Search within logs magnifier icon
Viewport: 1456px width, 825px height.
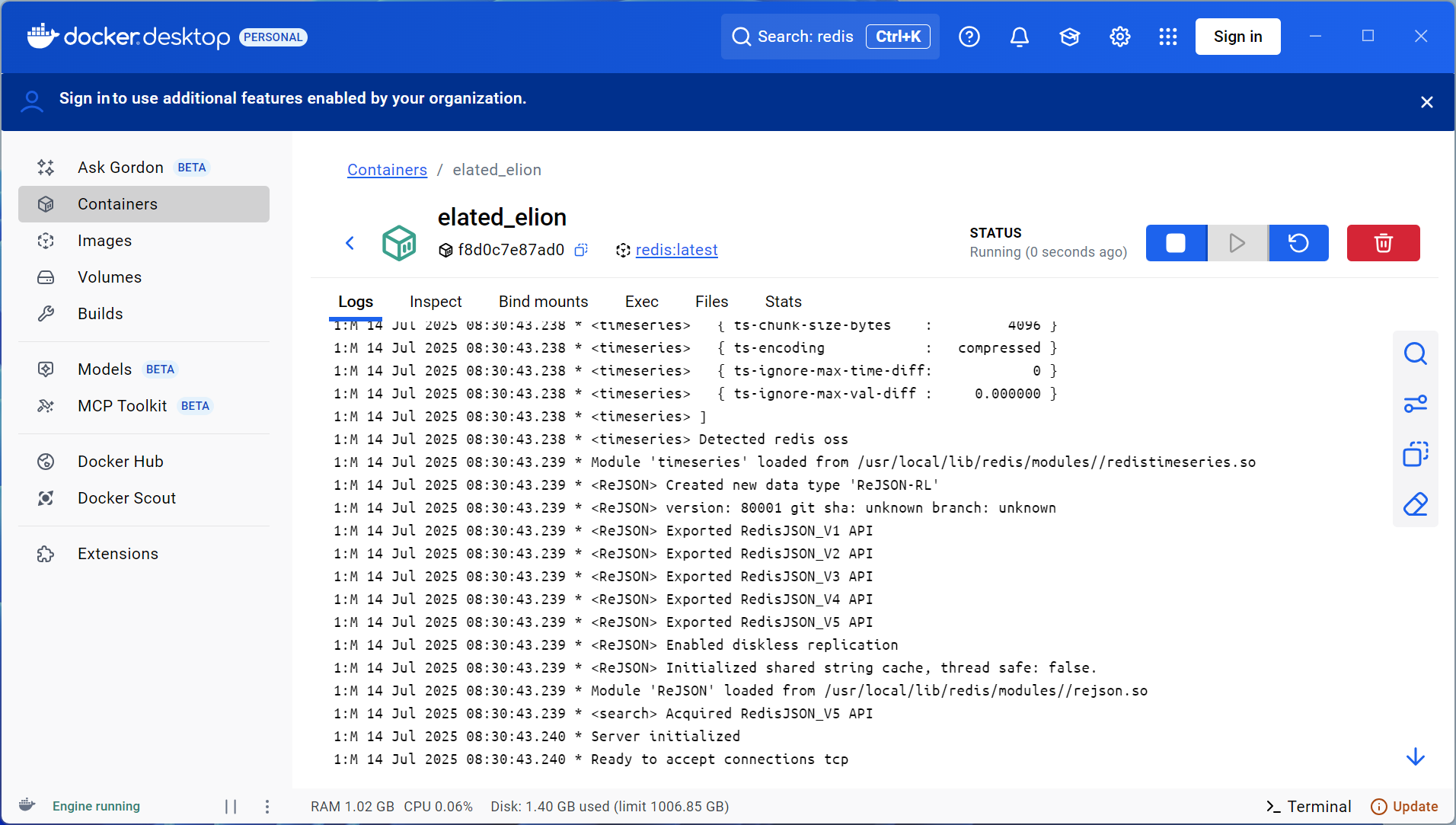tap(1416, 353)
